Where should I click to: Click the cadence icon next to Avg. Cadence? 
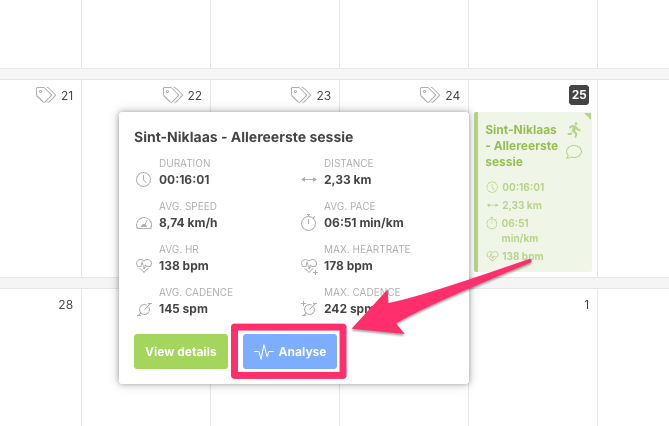tap(143, 308)
